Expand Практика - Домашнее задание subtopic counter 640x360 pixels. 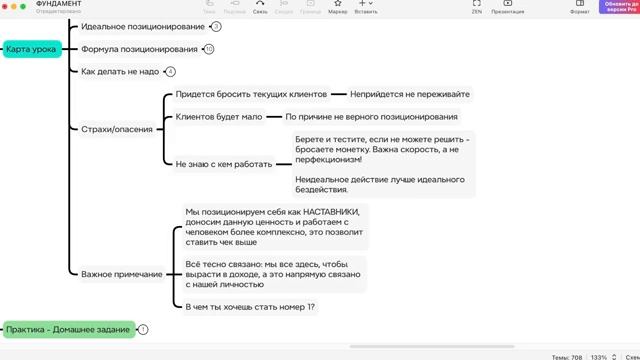coord(143,329)
